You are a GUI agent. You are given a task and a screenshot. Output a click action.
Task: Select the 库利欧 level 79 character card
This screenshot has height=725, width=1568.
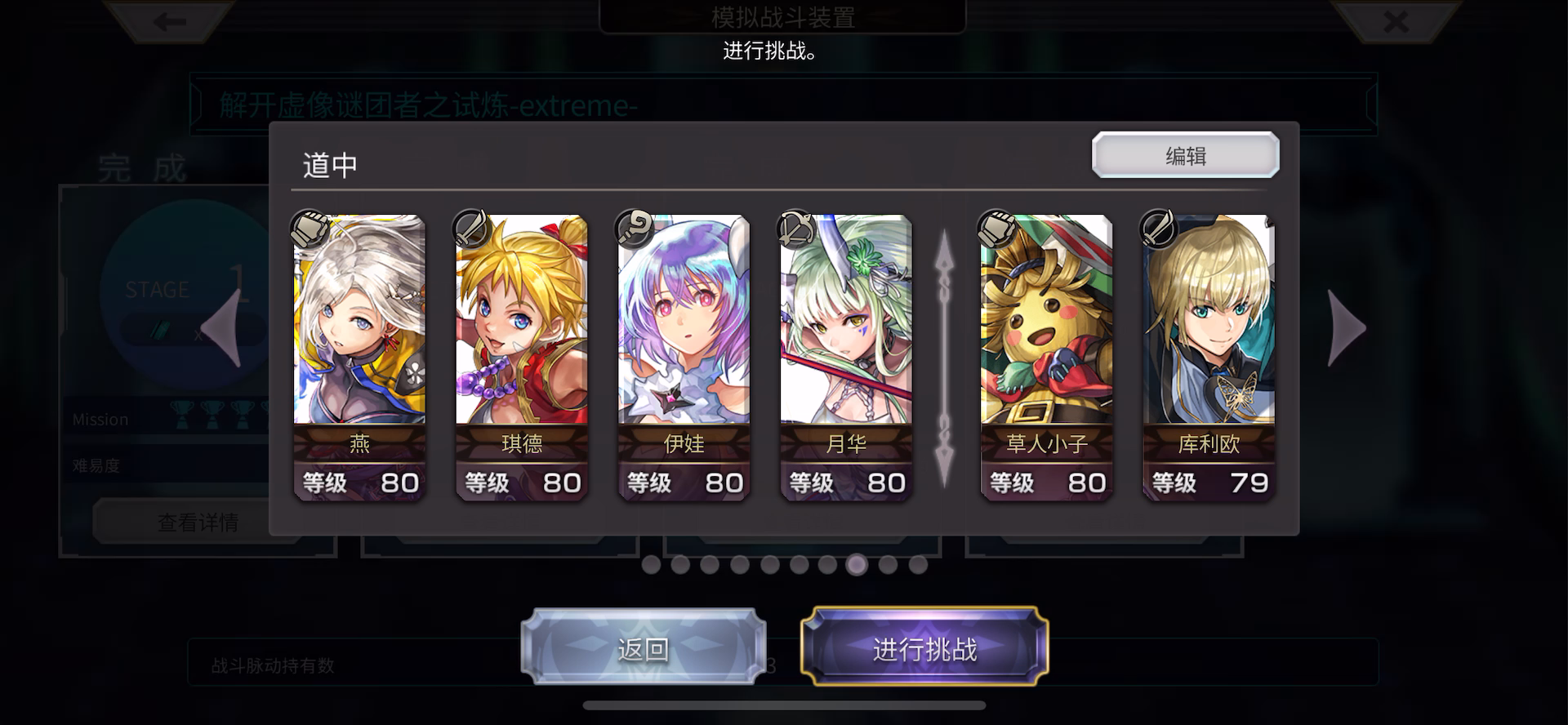1209,358
